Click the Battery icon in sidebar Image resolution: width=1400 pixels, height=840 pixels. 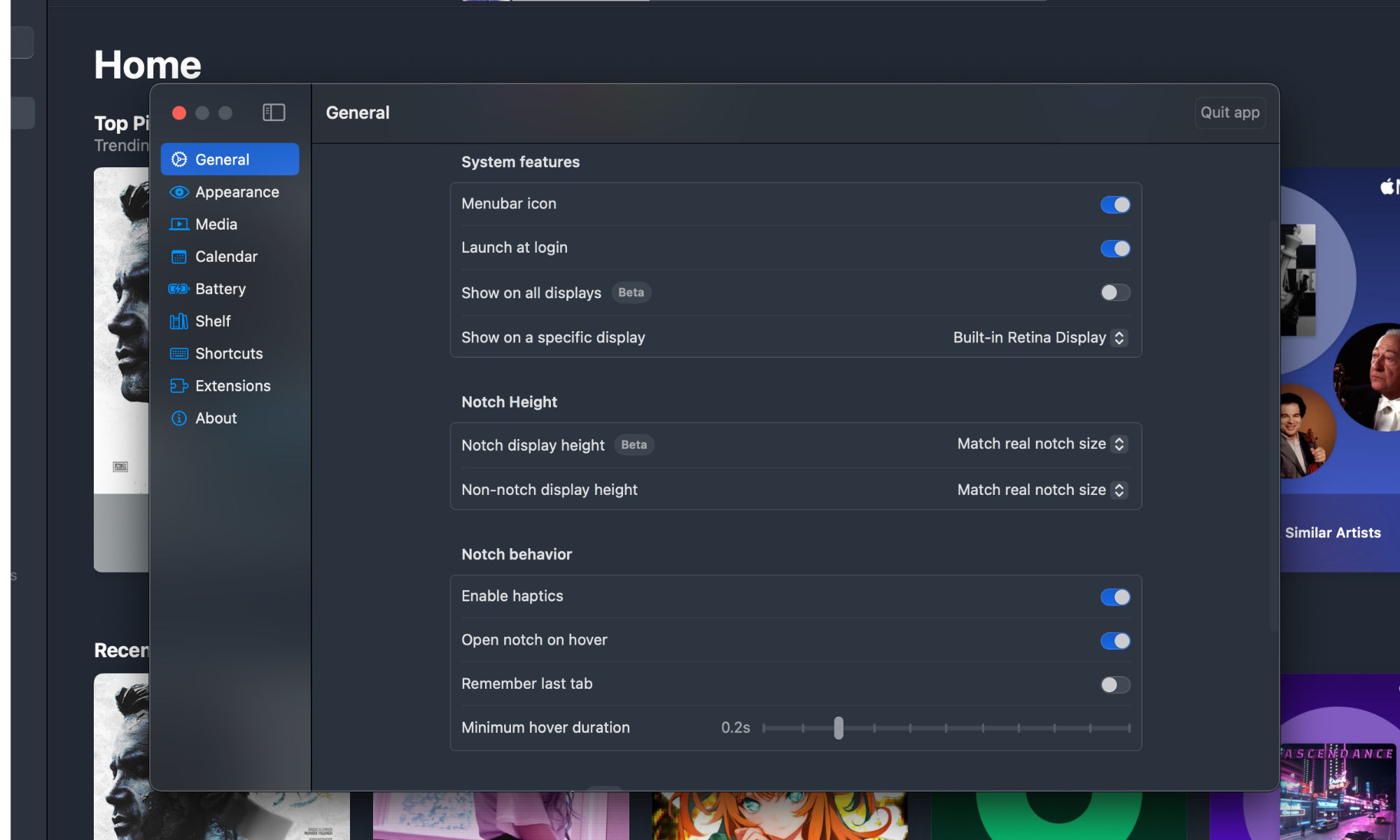coord(179,289)
